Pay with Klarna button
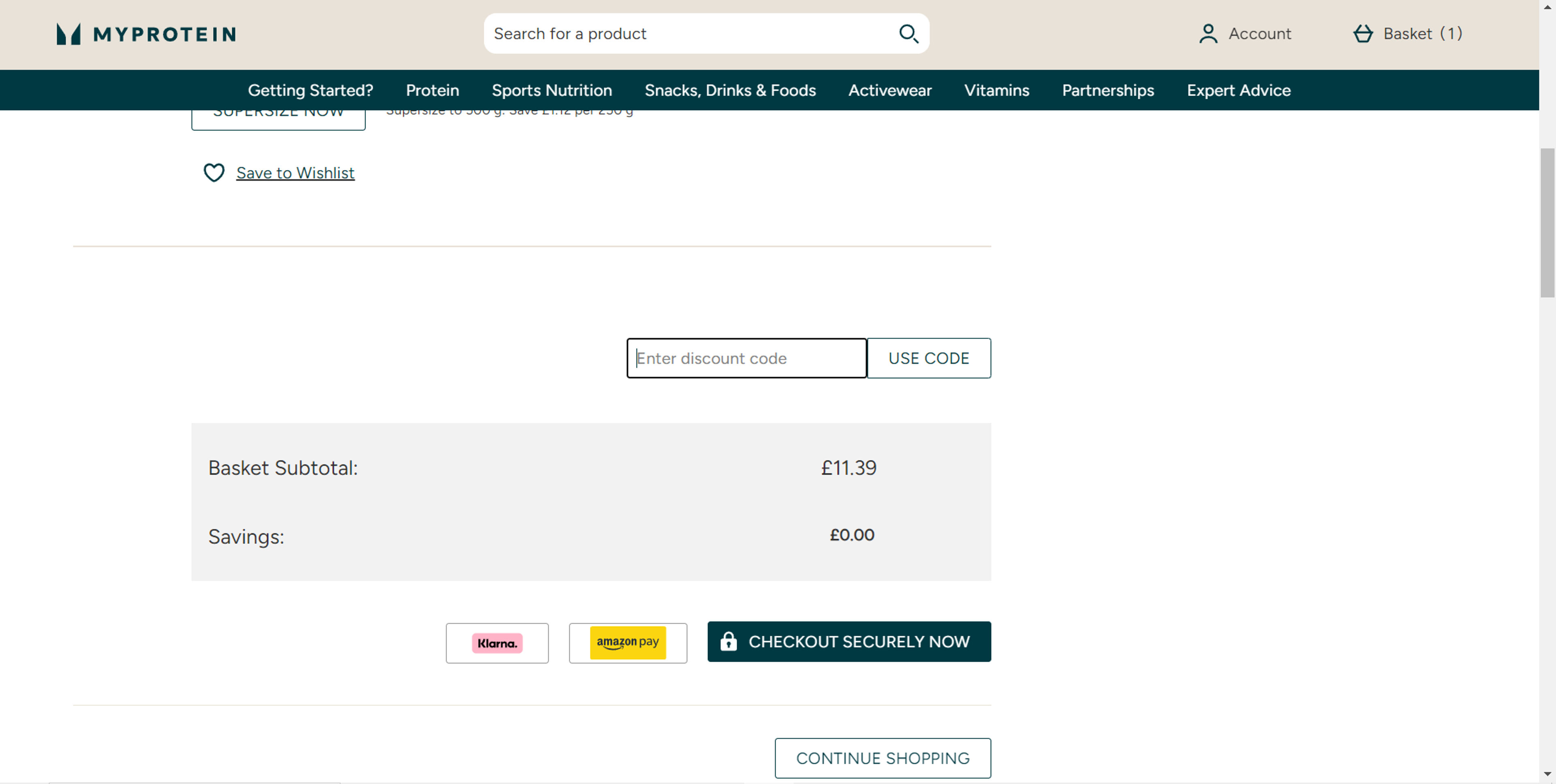Viewport: 1556px width, 784px height. (x=497, y=643)
